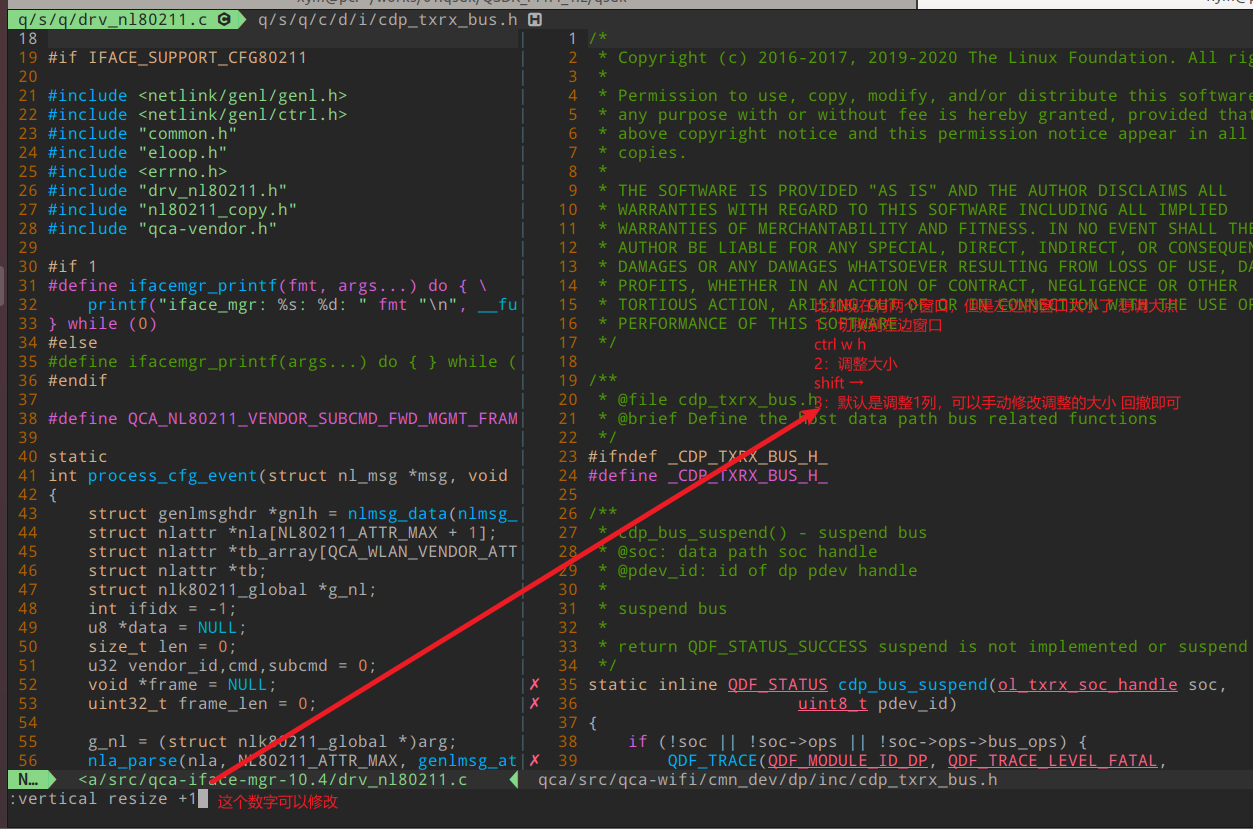Click line number 26 in right split
The height and width of the screenshot is (829, 1253).
[568, 514]
